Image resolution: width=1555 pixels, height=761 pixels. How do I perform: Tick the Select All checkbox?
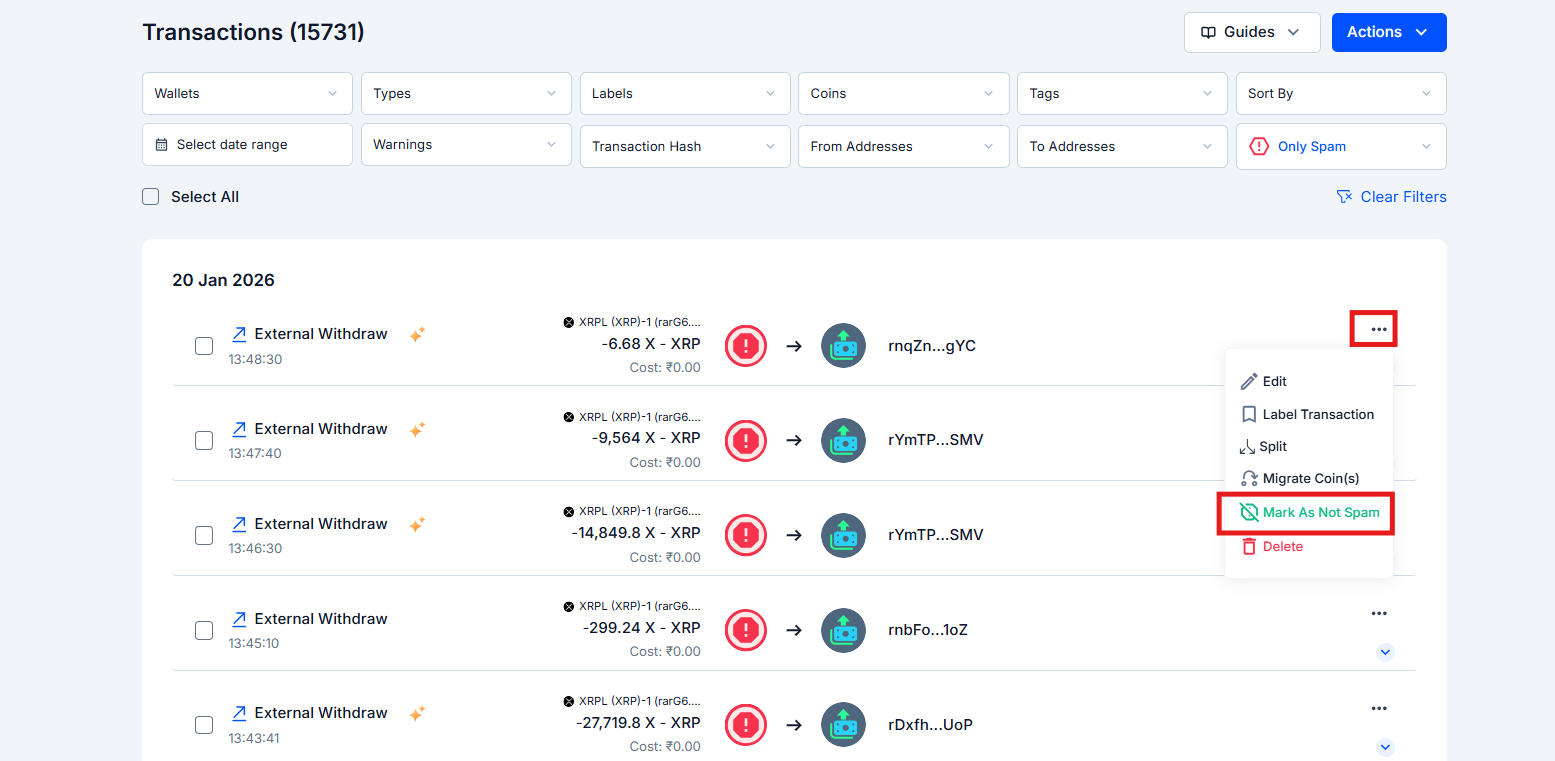click(x=151, y=197)
